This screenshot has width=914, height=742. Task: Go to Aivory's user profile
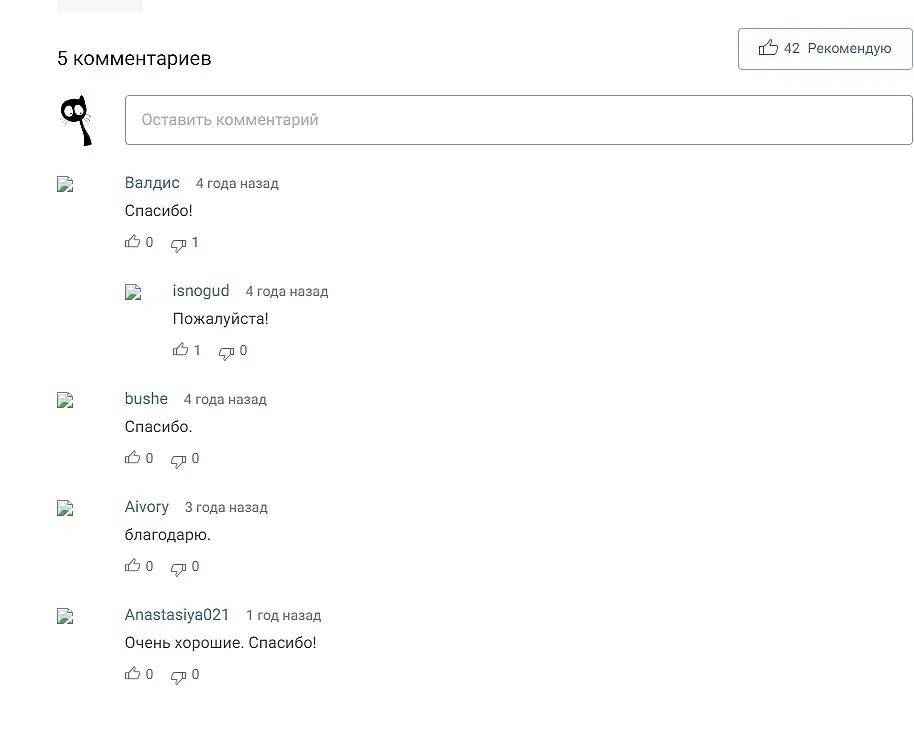click(x=147, y=507)
